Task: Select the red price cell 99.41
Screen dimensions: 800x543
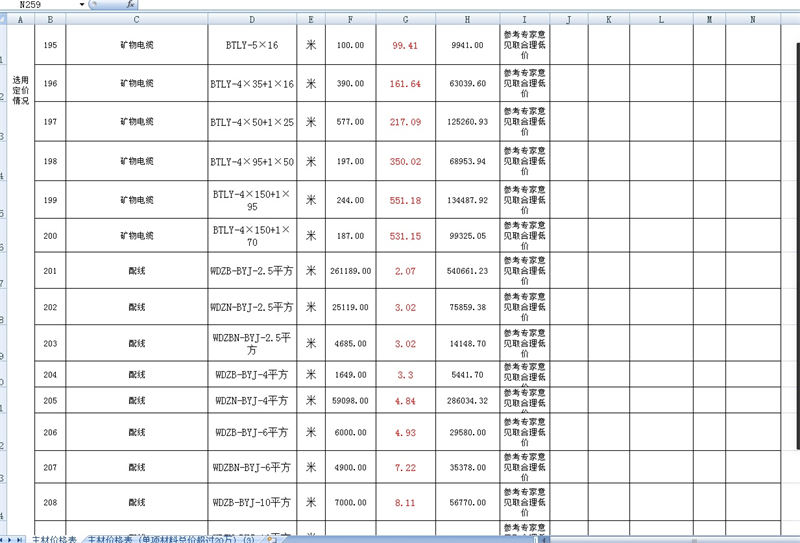Action: click(x=405, y=45)
